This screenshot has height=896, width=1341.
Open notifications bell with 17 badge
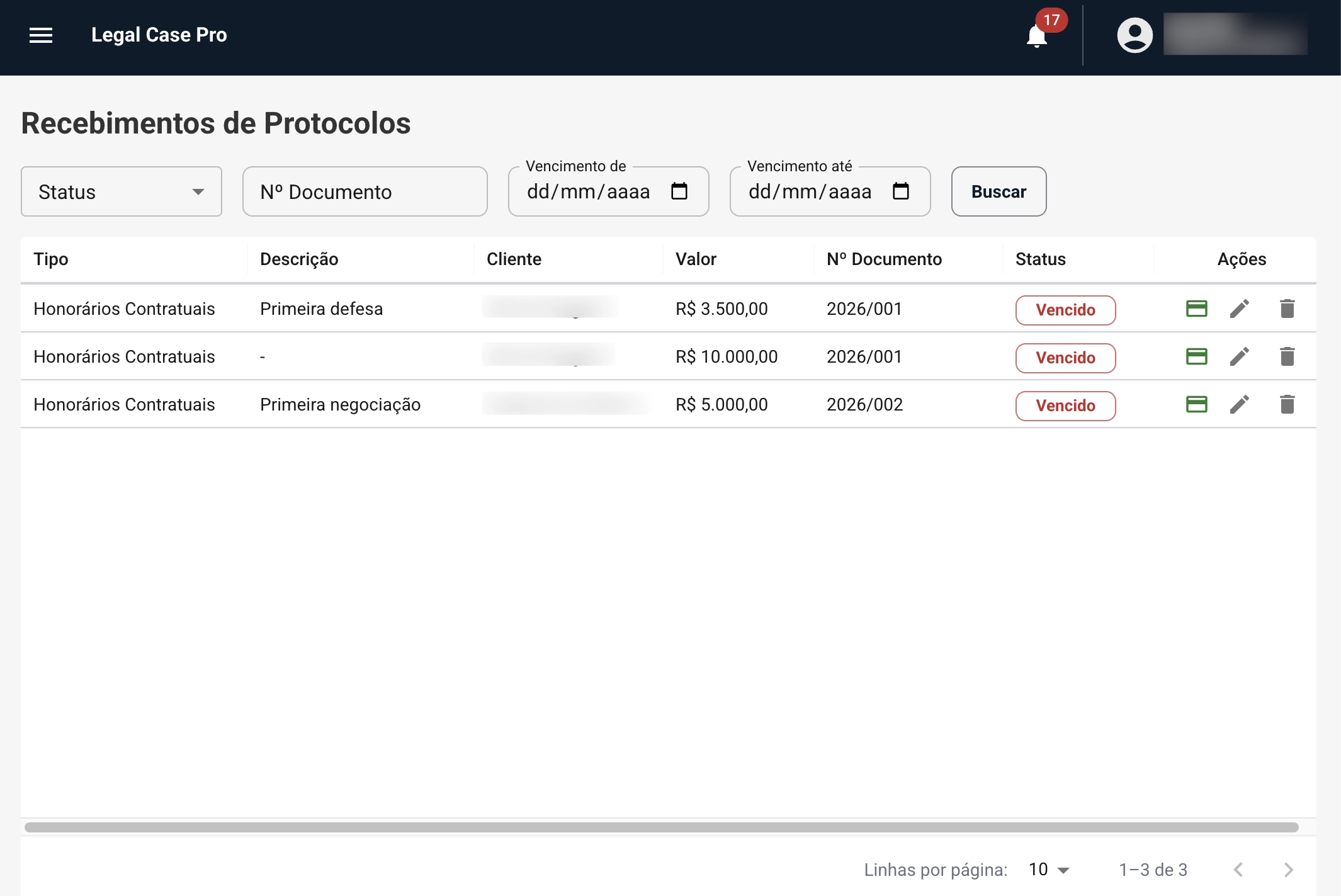tap(1037, 36)
